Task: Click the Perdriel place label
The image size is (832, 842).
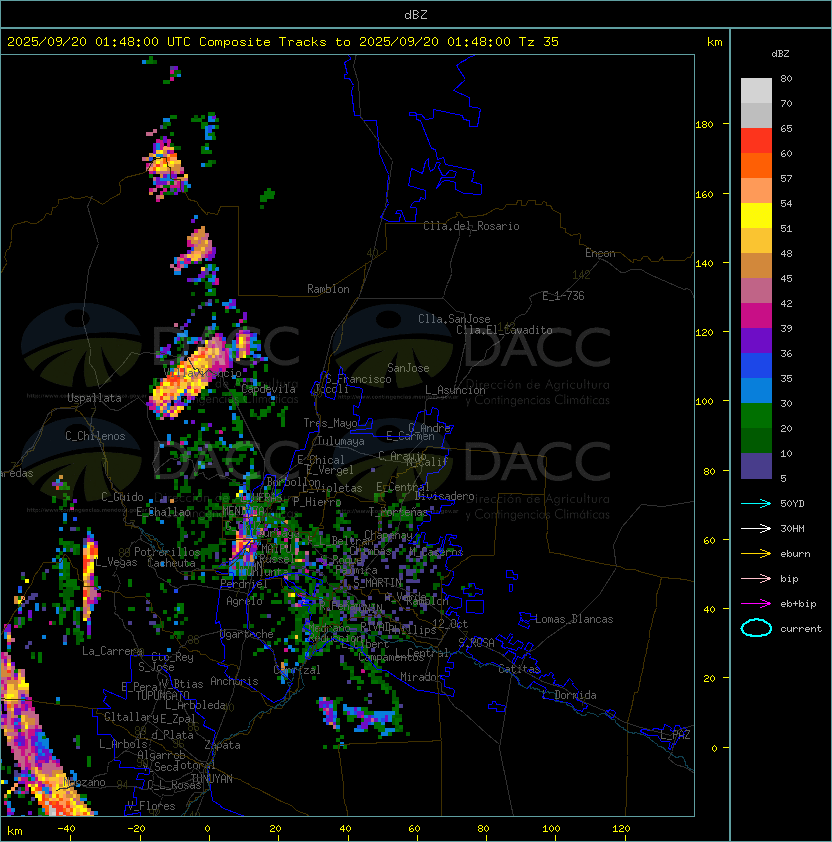Action: (243, 584)
